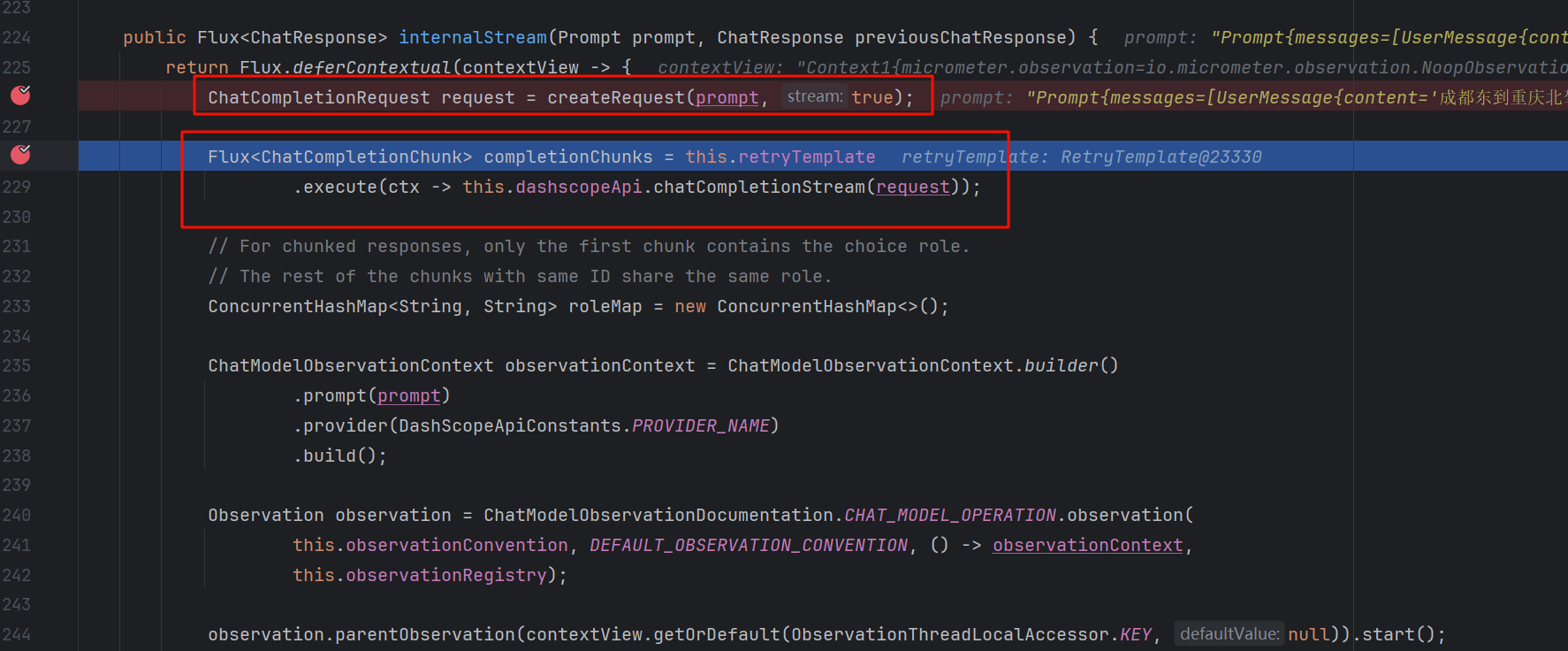Select the underlined prompt in .prompt(prompt)
1568x651 pixels.
(x=409, y=395)
